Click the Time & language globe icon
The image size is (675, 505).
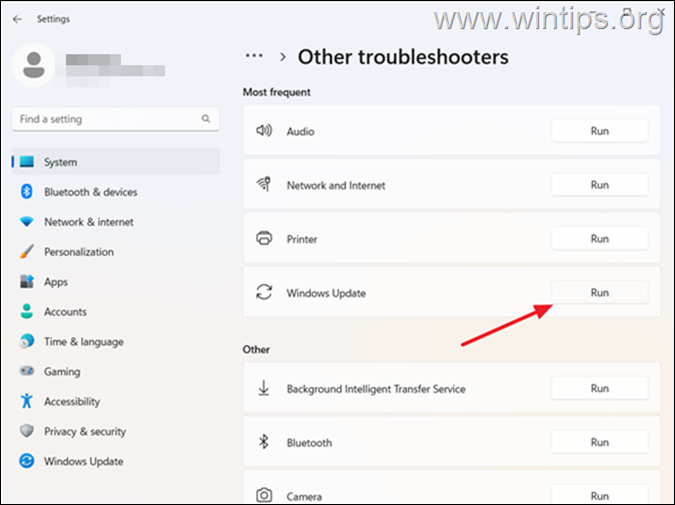27,341
